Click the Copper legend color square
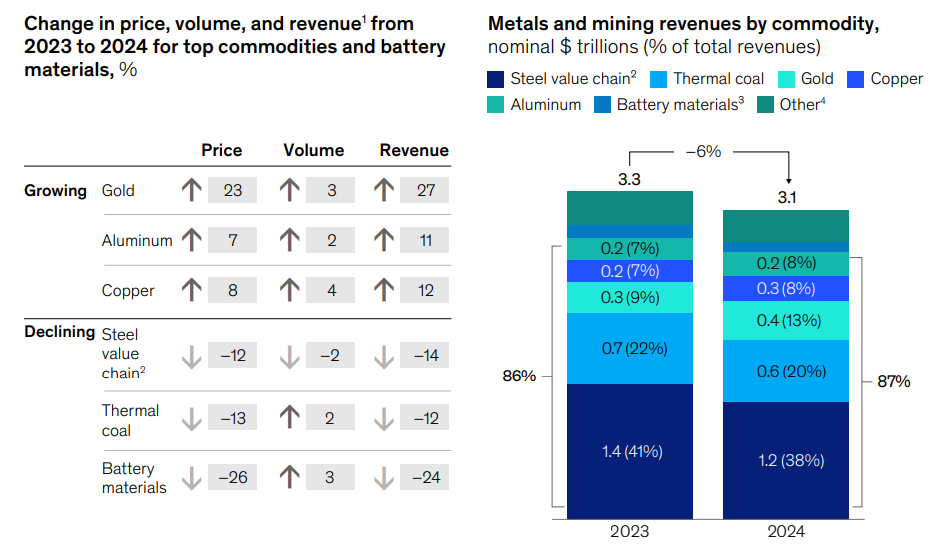The image size is (942, 547). (856, 79)
